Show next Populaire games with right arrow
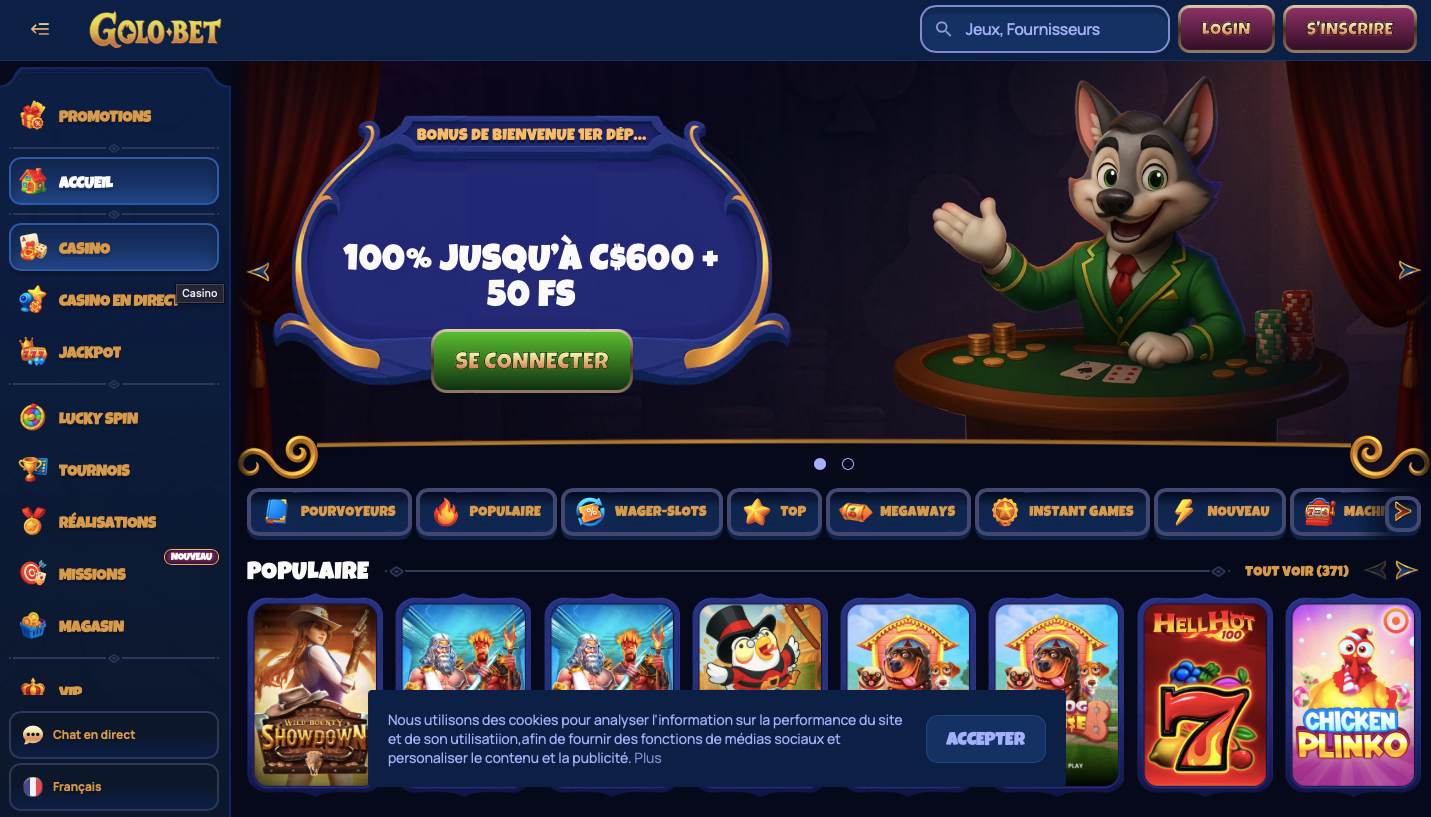The height and width of the screenshot is (817, 1431). 1407,570
